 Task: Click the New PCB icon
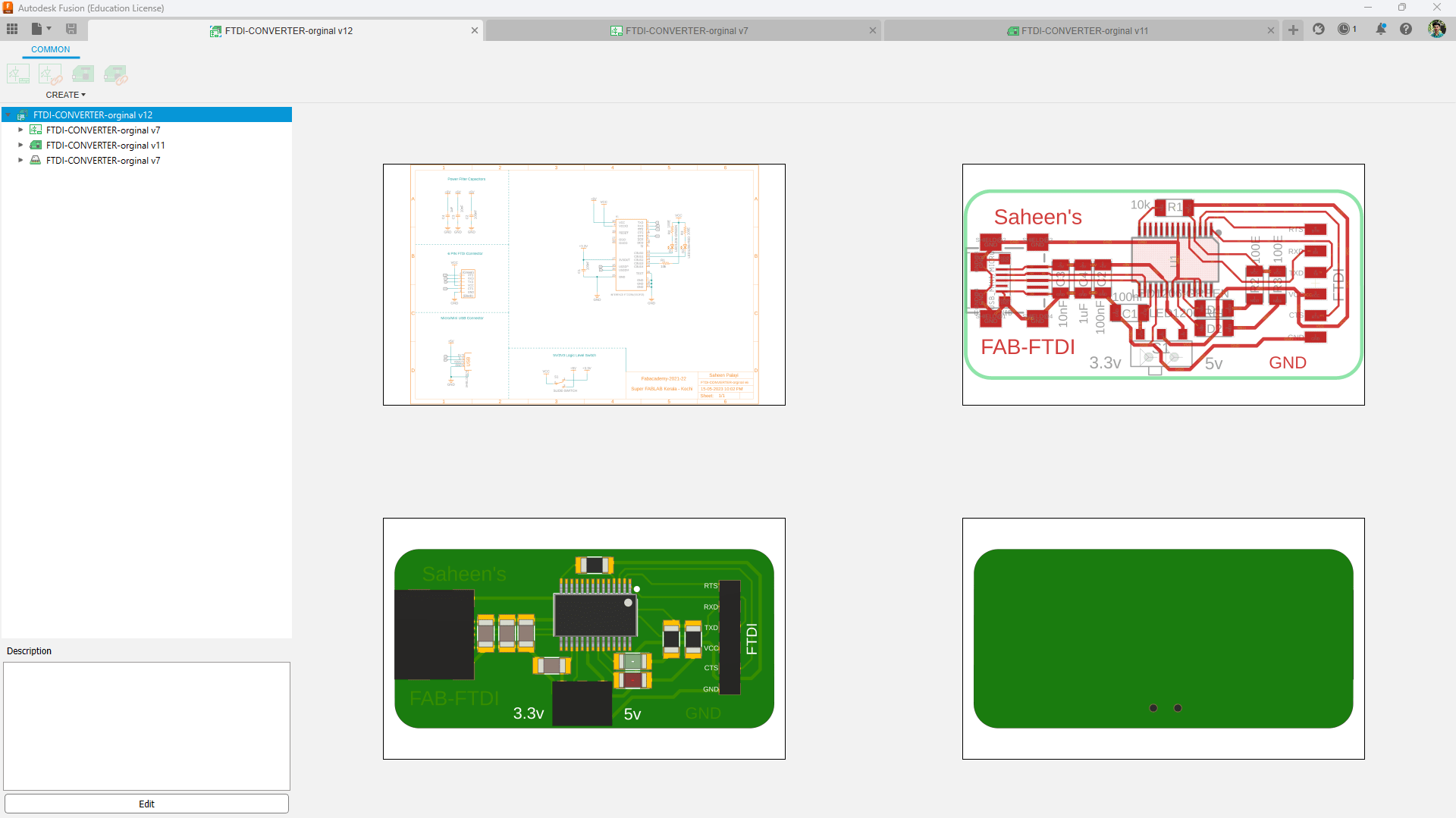83,74
